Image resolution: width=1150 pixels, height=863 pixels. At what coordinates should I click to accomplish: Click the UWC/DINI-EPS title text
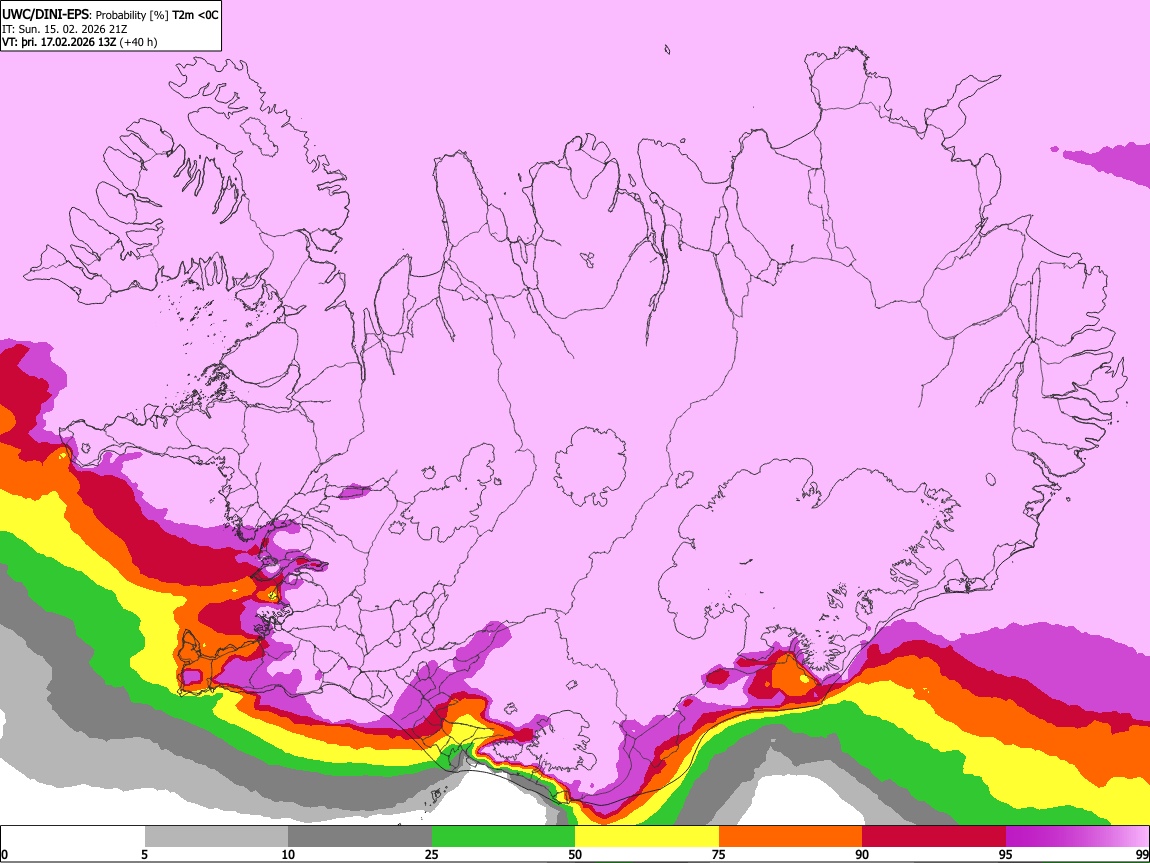[47, 15]
